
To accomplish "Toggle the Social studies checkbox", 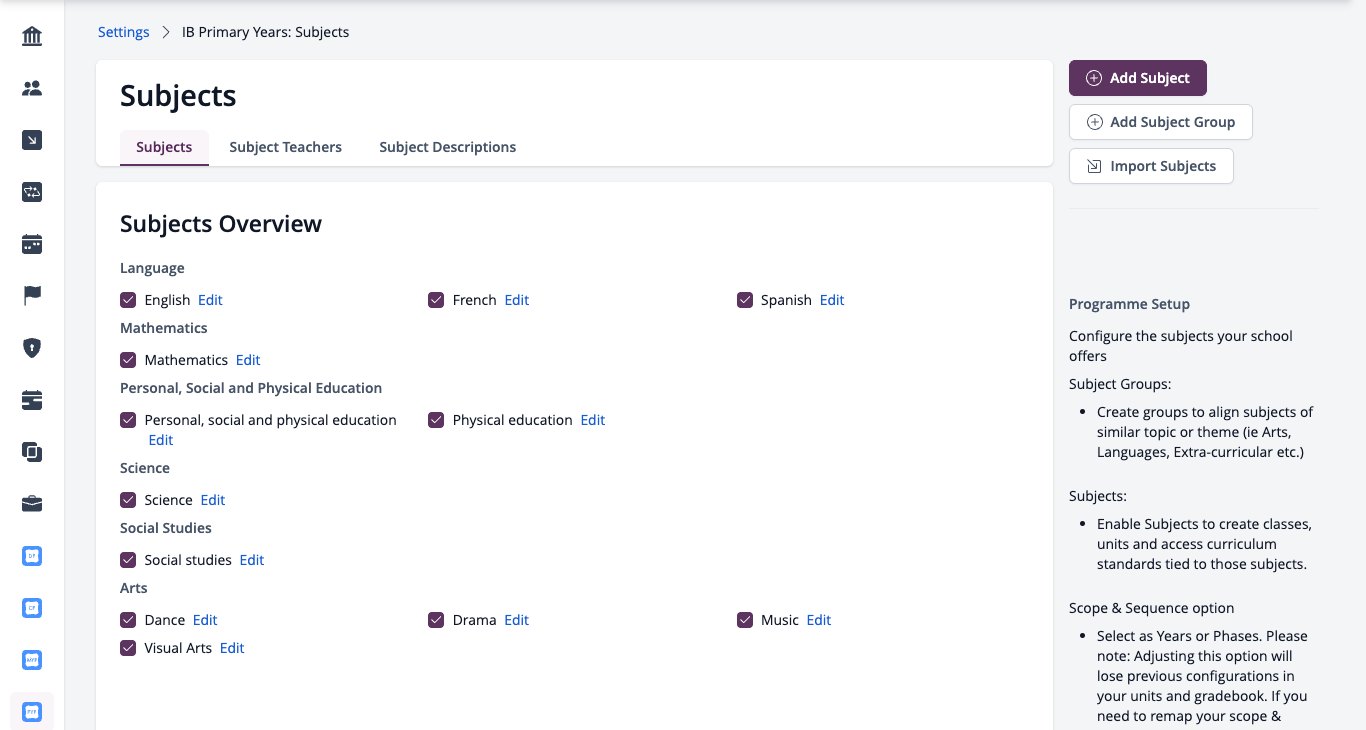I will point(128,560).
